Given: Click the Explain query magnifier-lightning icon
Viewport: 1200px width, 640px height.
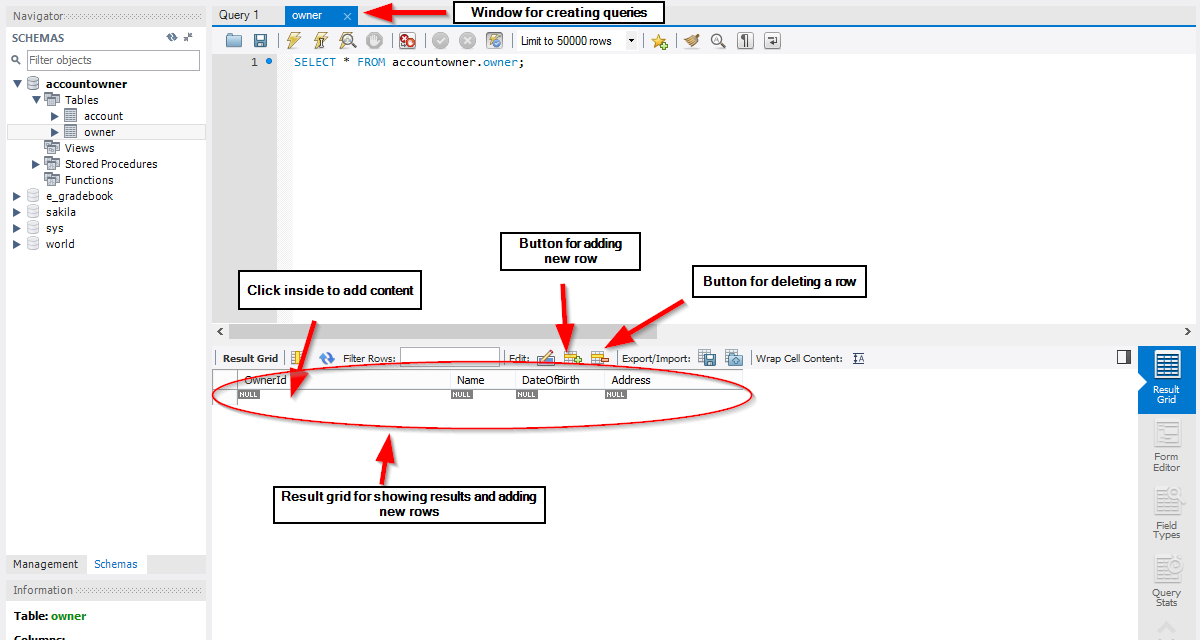Looking at the screenshot, I should coord(347,41).
